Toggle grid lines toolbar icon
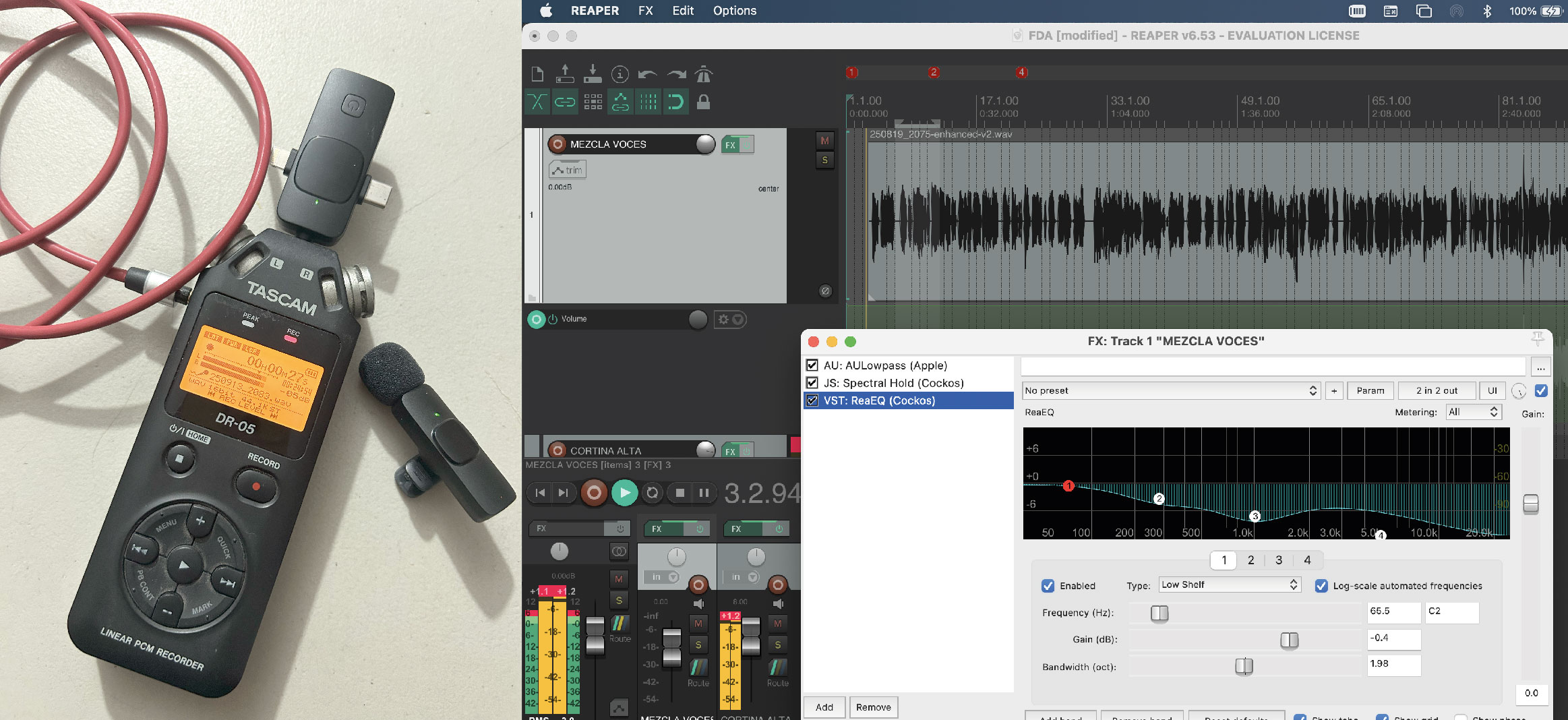This screenshot has height=720, width=1568. click(648, 102)
